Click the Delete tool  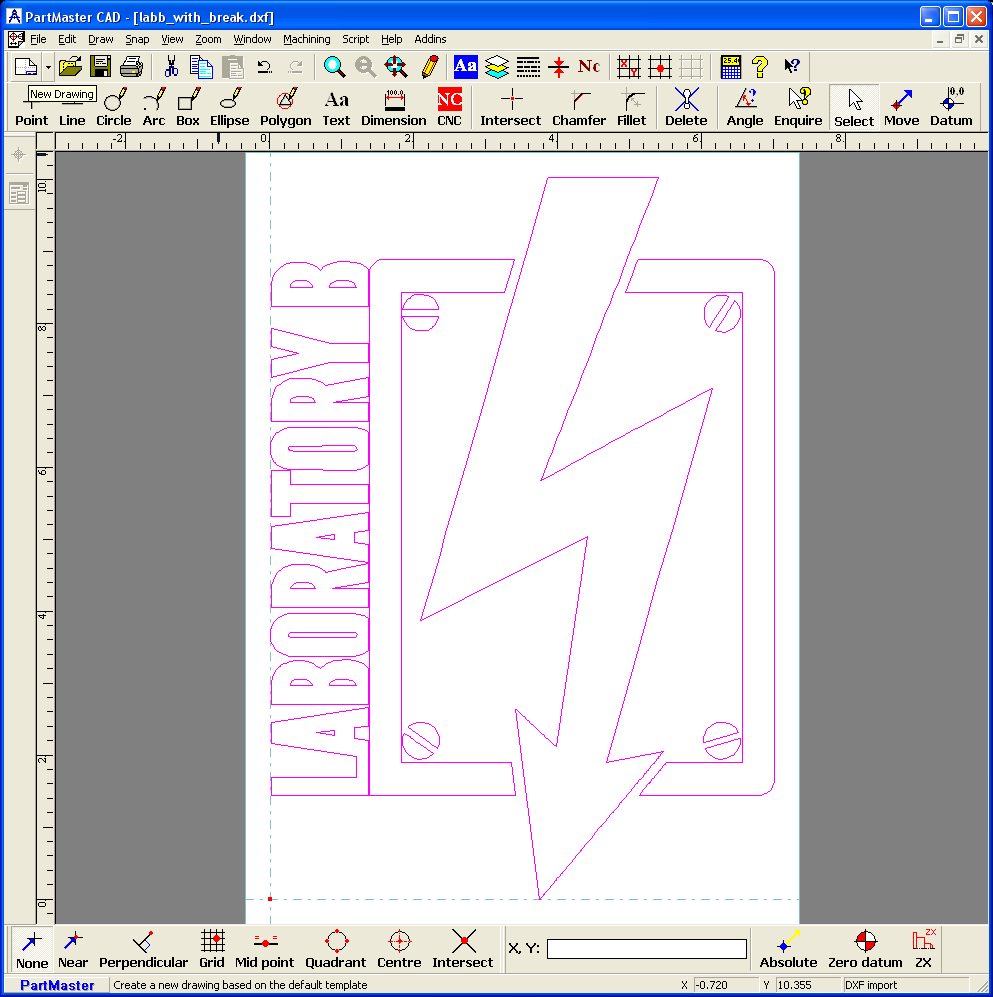686,107
